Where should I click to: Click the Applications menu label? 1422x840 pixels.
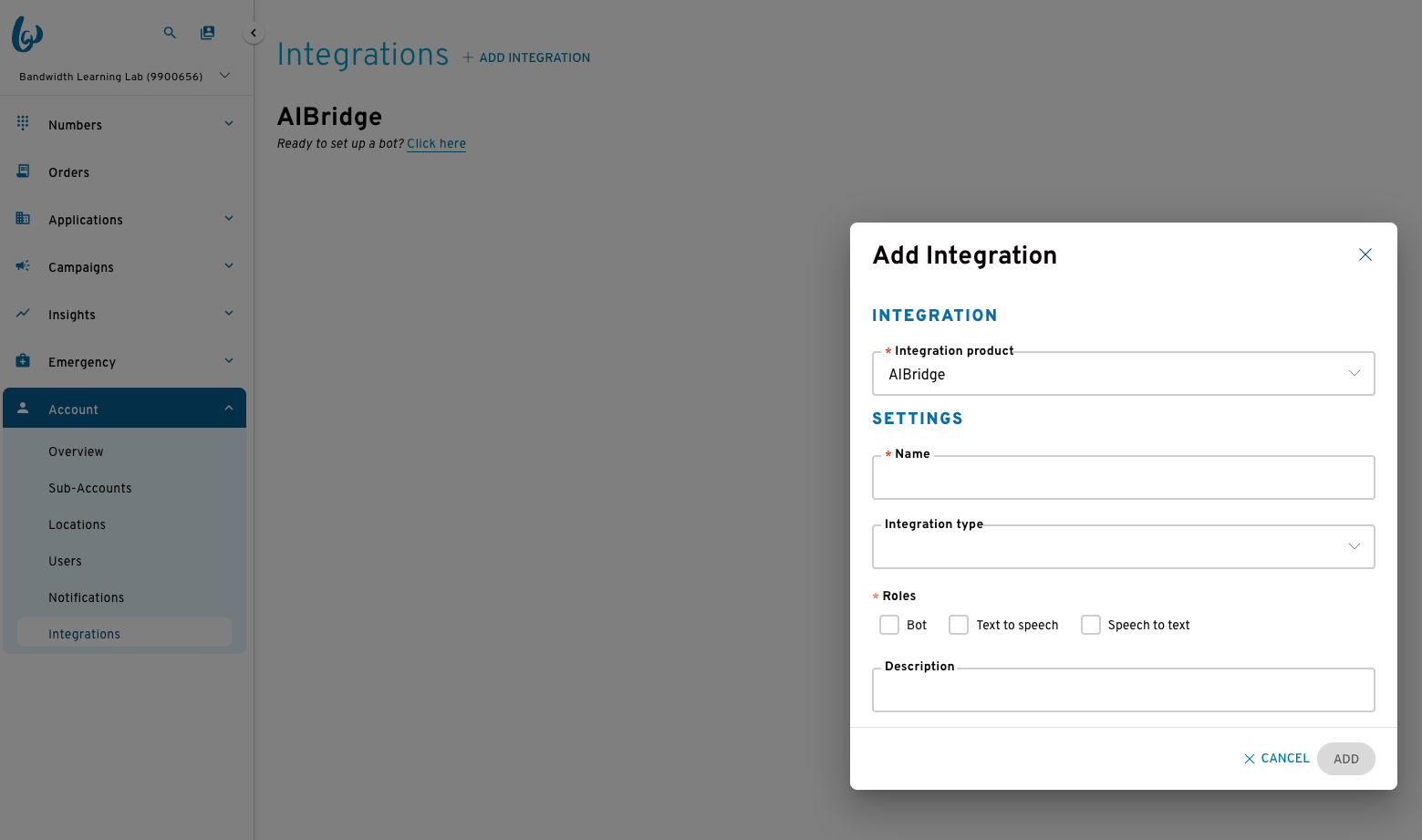click(86, 220)
